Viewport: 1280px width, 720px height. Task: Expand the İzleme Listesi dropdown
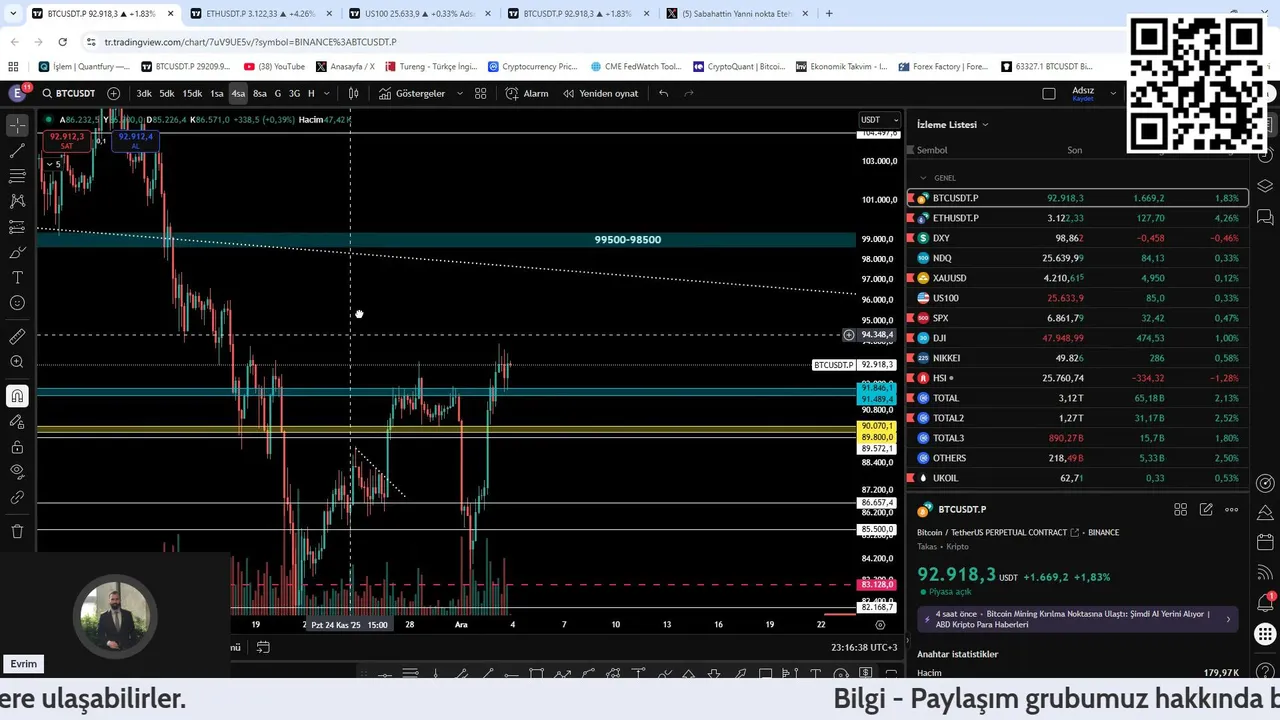click(x=953, y=124)
